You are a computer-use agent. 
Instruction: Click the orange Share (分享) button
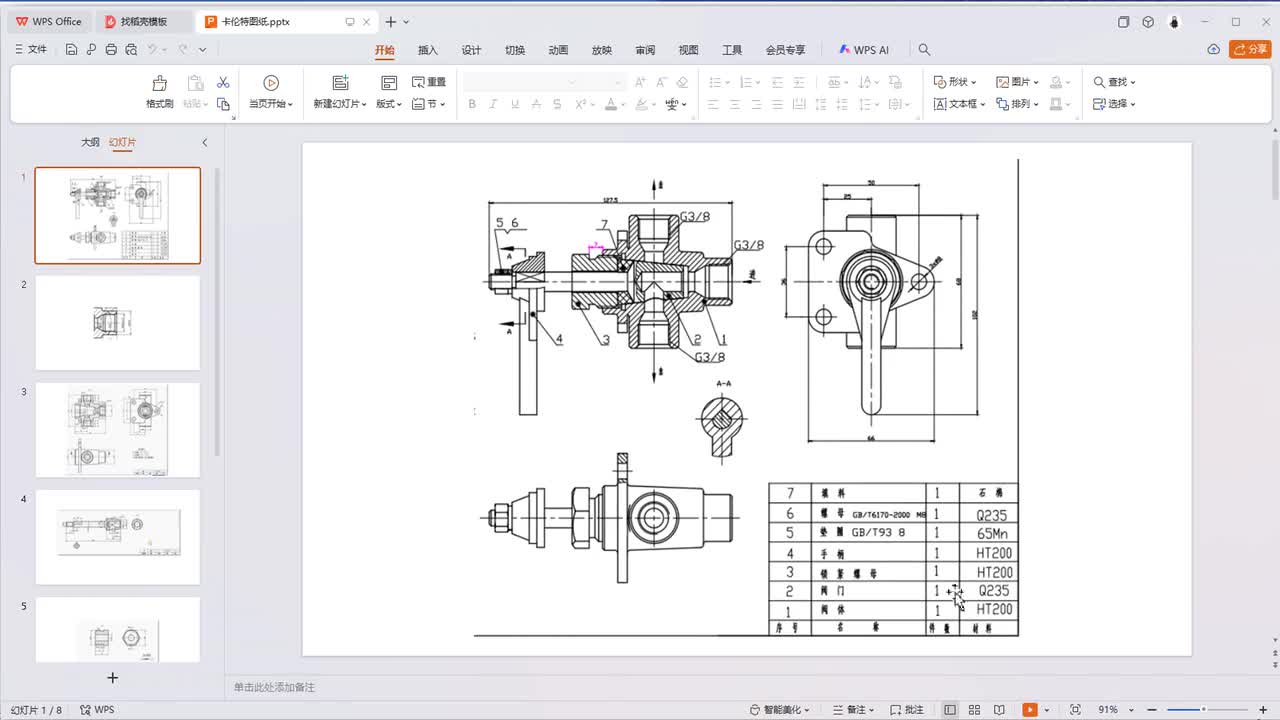(x=1250, y=50)
